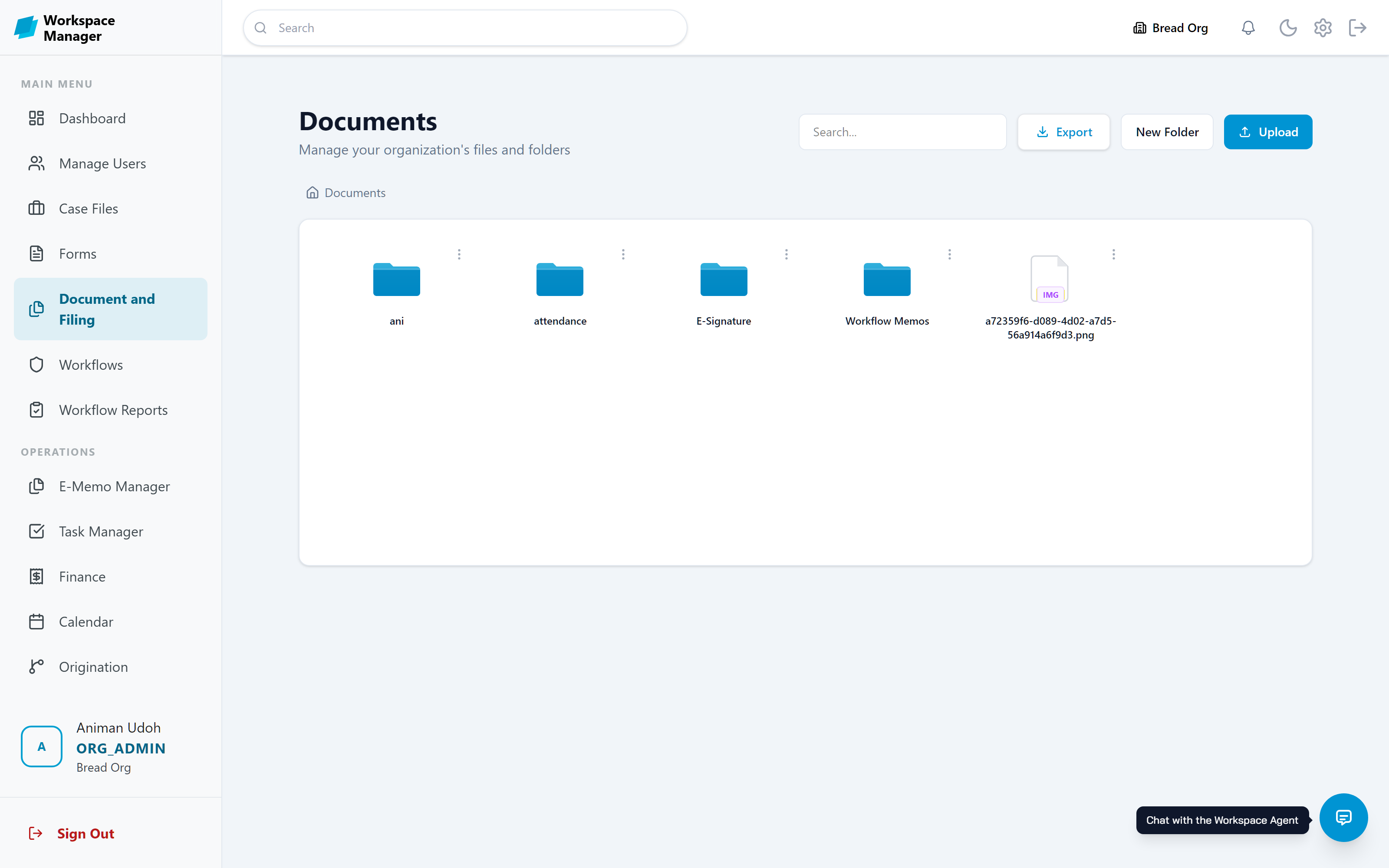Image resolution: width=1389 pixels, height=868 pixels.
Task: Click the Animan Udoh profile name
Action: (118, 727)
